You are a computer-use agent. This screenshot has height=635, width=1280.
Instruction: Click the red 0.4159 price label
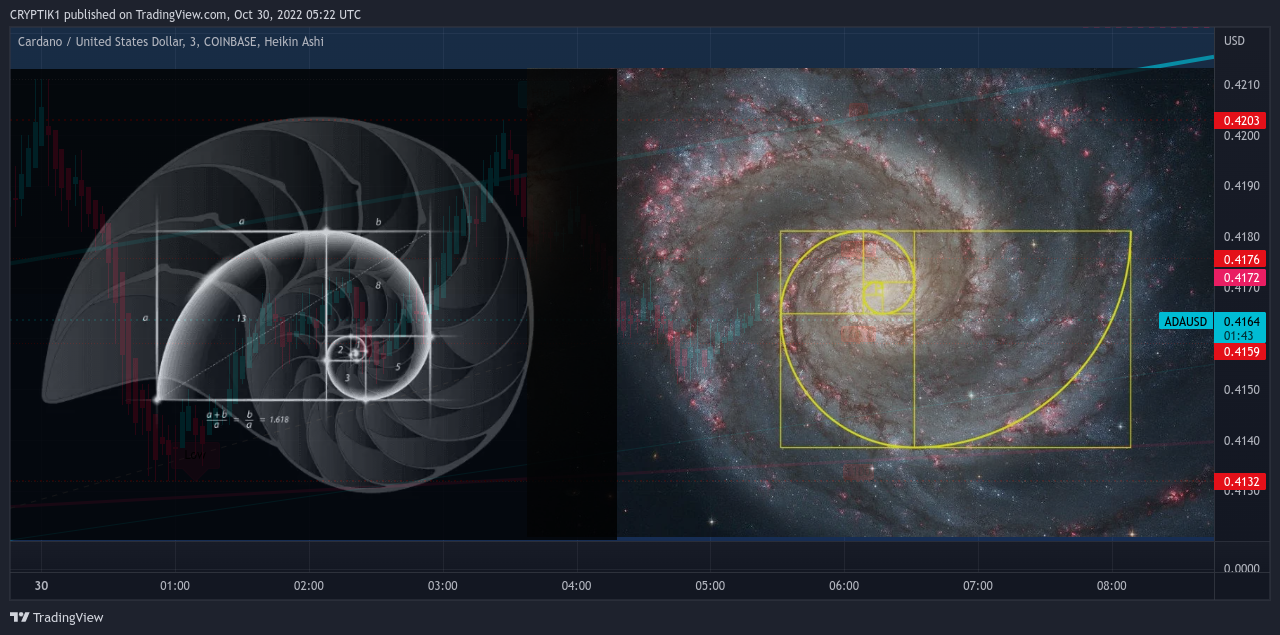click(1240, 352)
